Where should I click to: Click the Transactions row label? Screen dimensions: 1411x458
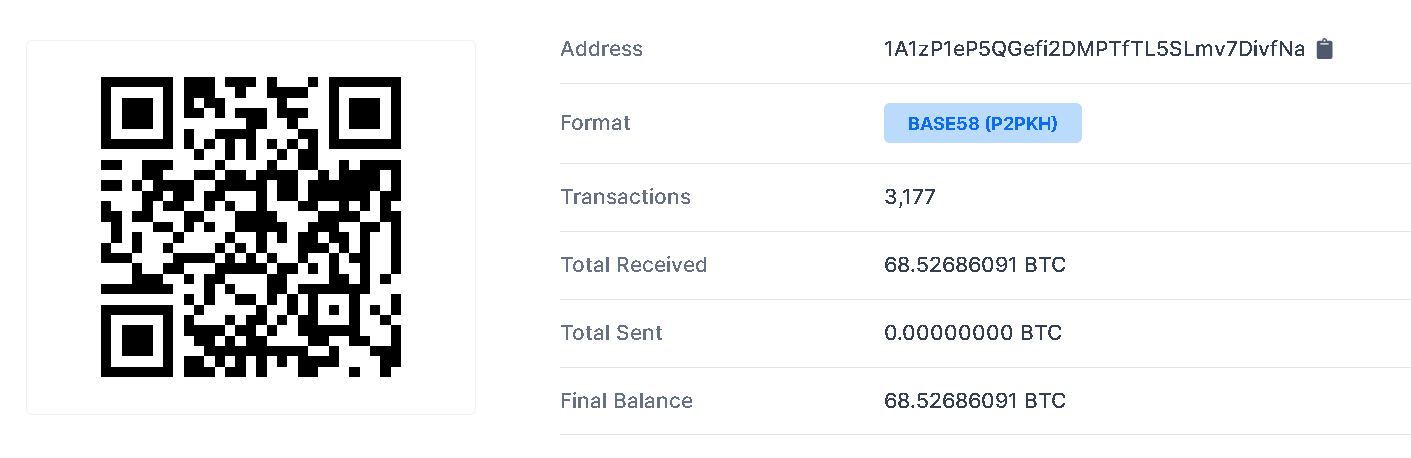click(625, 196)
